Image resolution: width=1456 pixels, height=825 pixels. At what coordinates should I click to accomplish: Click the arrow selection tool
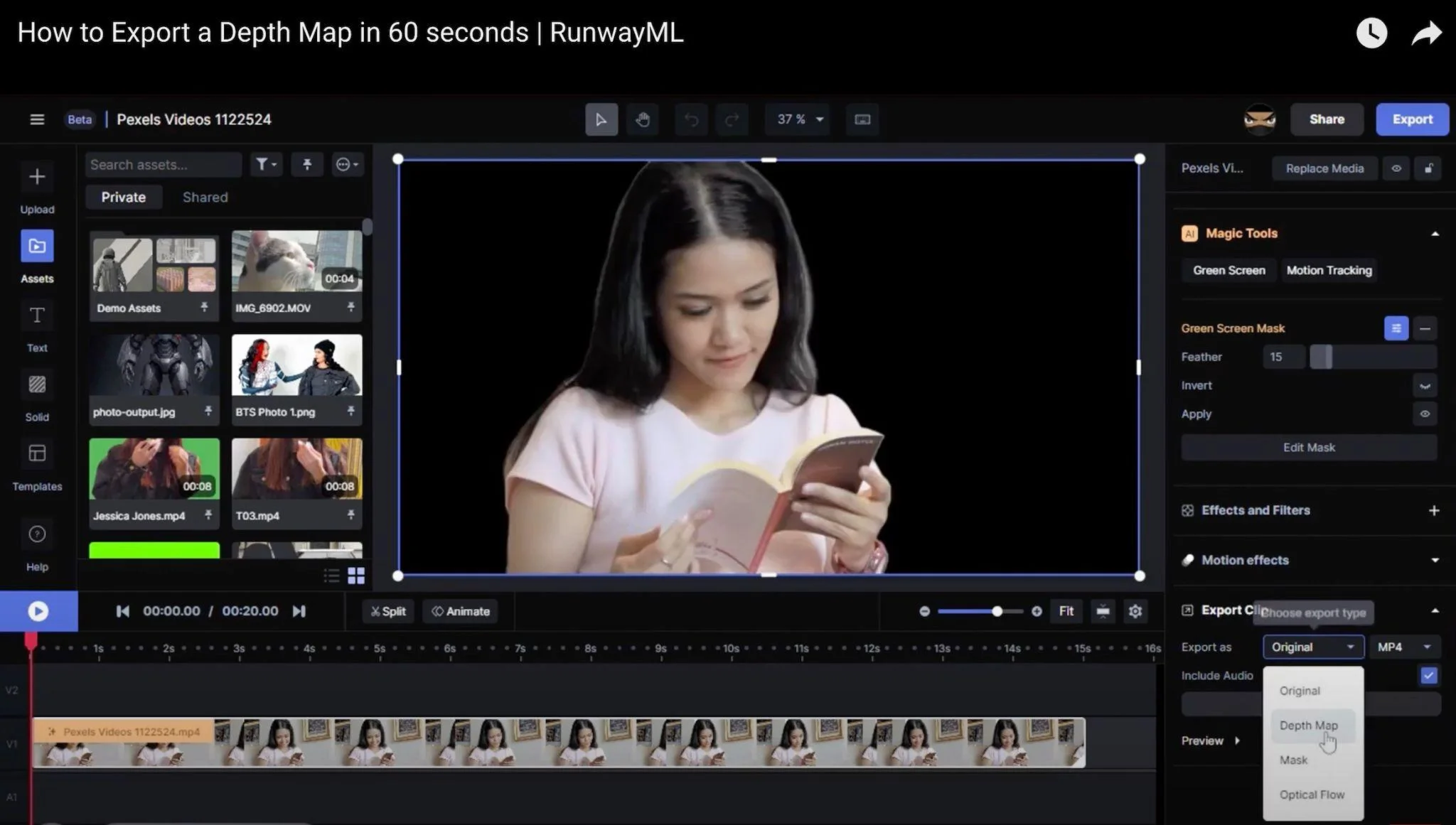(x=601, y=119)
